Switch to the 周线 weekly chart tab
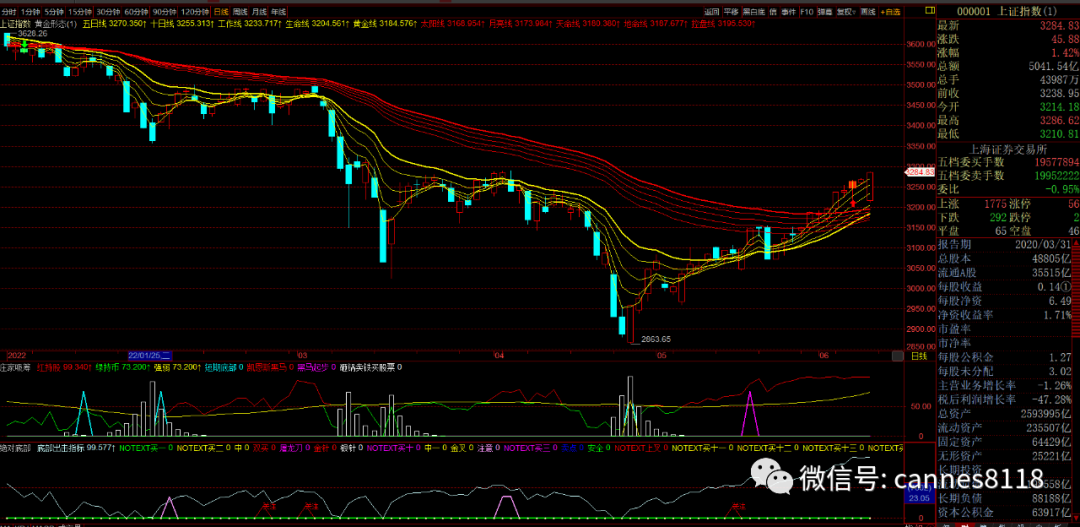 pyautogui.click(x=240, y=12)
